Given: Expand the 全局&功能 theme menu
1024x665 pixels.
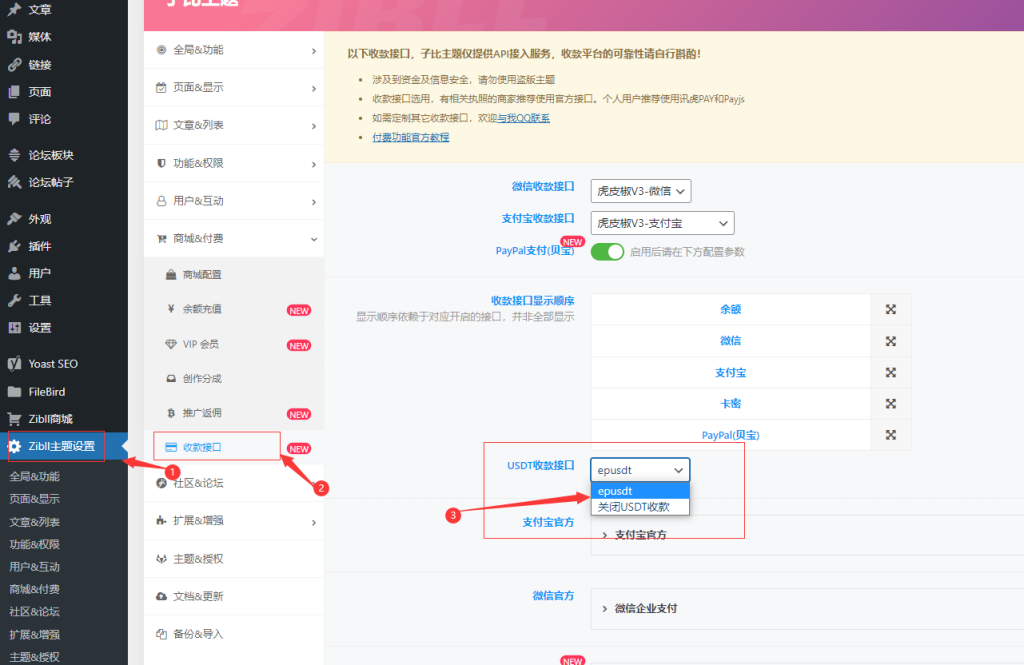Looking at the screenshot, I should (234, 50).
